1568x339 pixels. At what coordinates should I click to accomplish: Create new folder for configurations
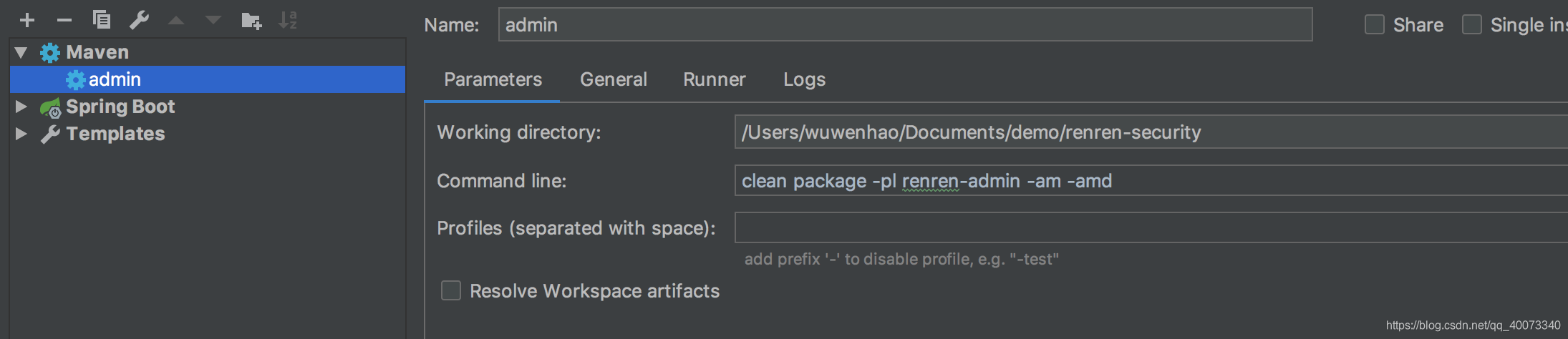pyautogui.click(x=251, y=20)
